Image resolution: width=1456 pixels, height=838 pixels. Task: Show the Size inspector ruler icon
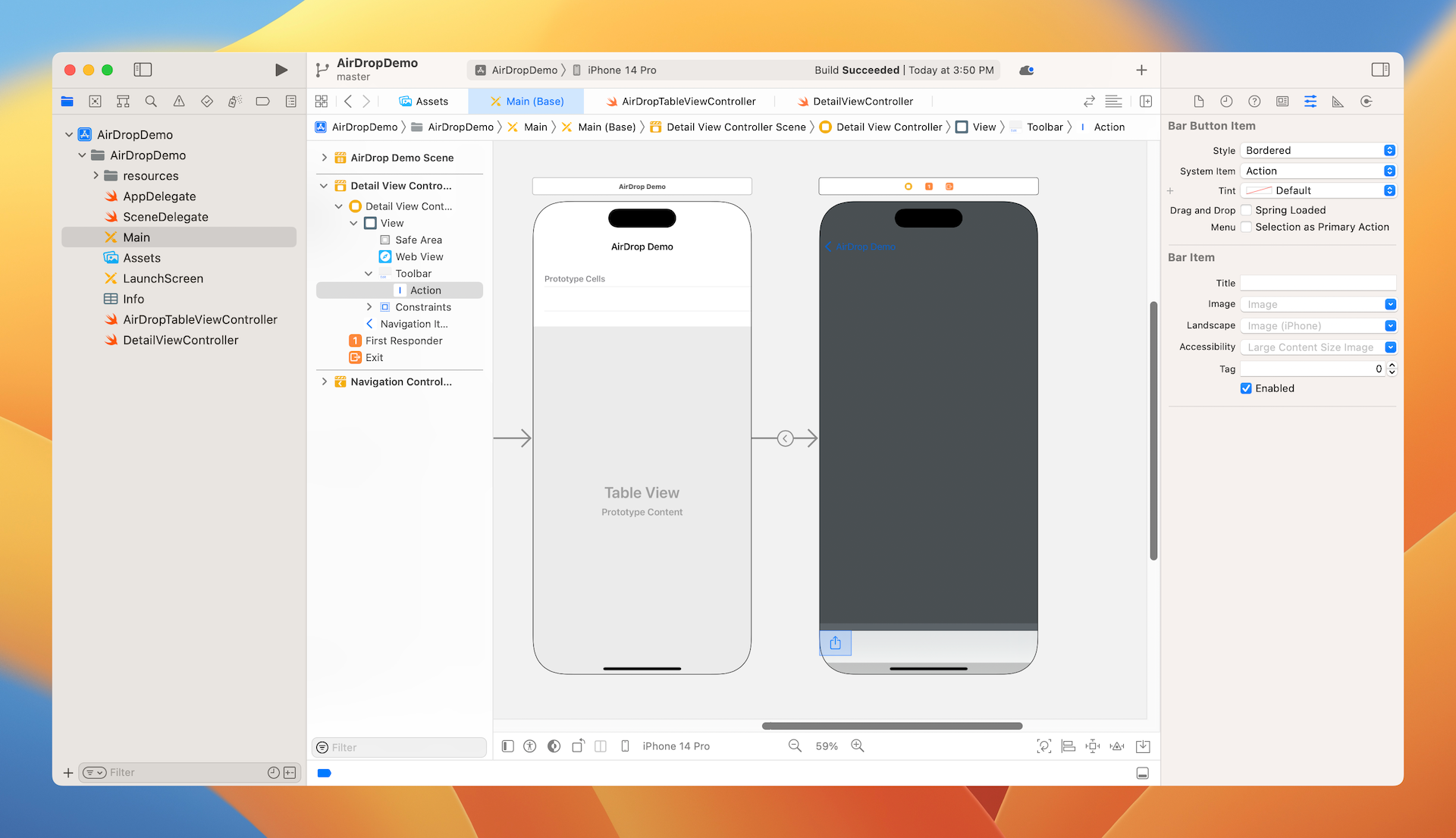tap(1338, 101)
